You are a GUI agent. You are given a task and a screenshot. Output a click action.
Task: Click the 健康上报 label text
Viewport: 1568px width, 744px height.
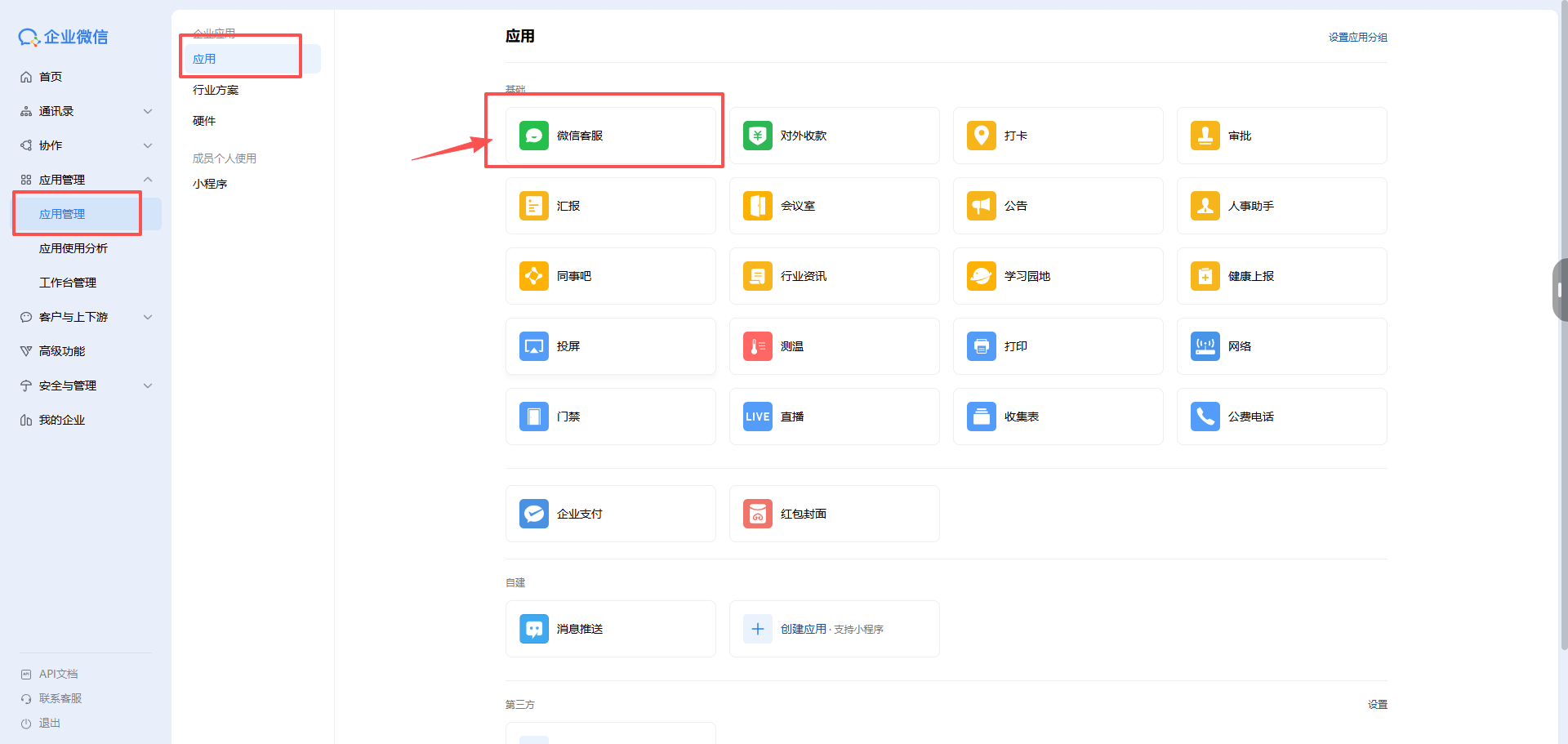tap(1251, 276)
